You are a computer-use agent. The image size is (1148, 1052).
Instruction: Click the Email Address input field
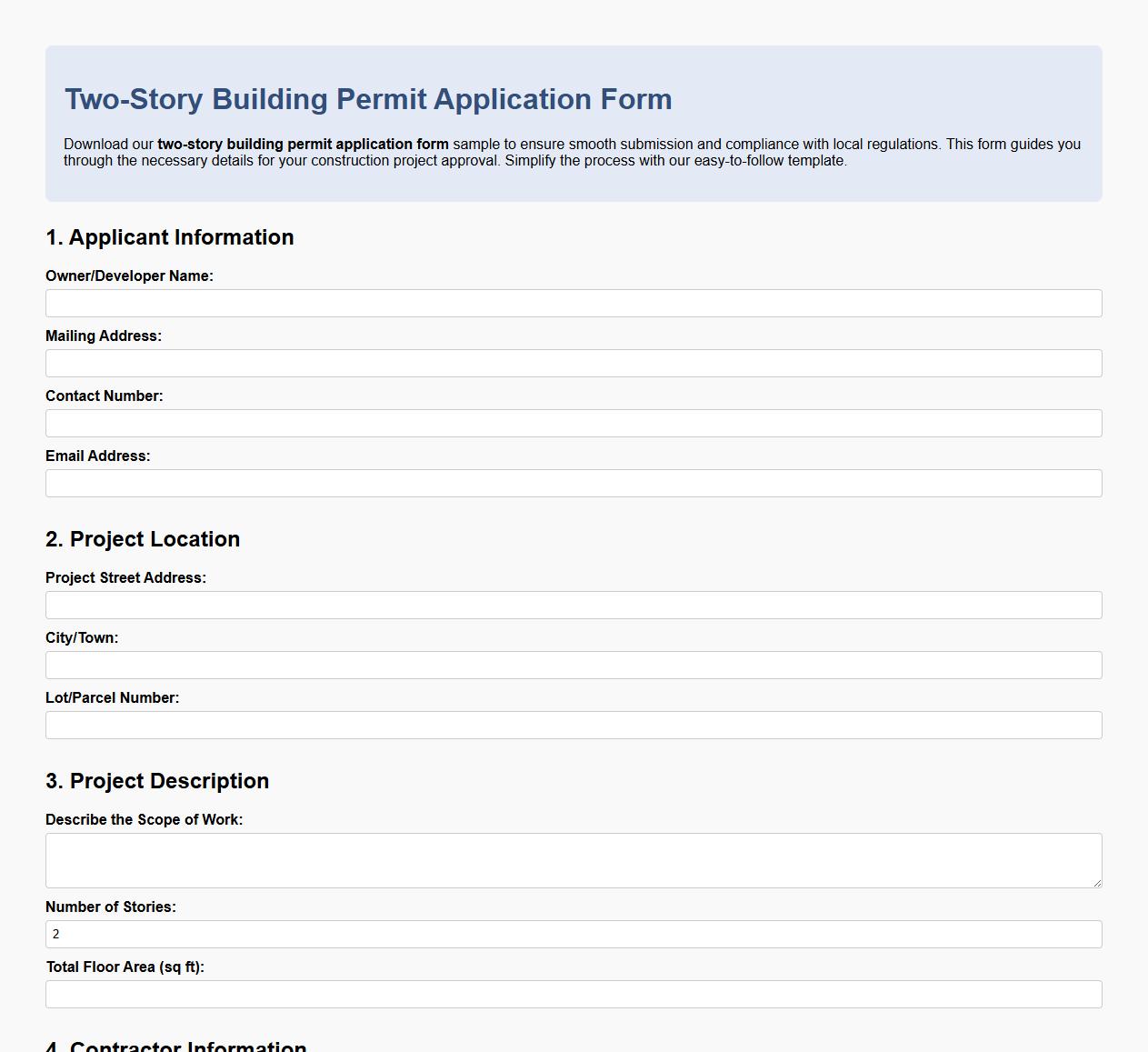pos(574,483)
